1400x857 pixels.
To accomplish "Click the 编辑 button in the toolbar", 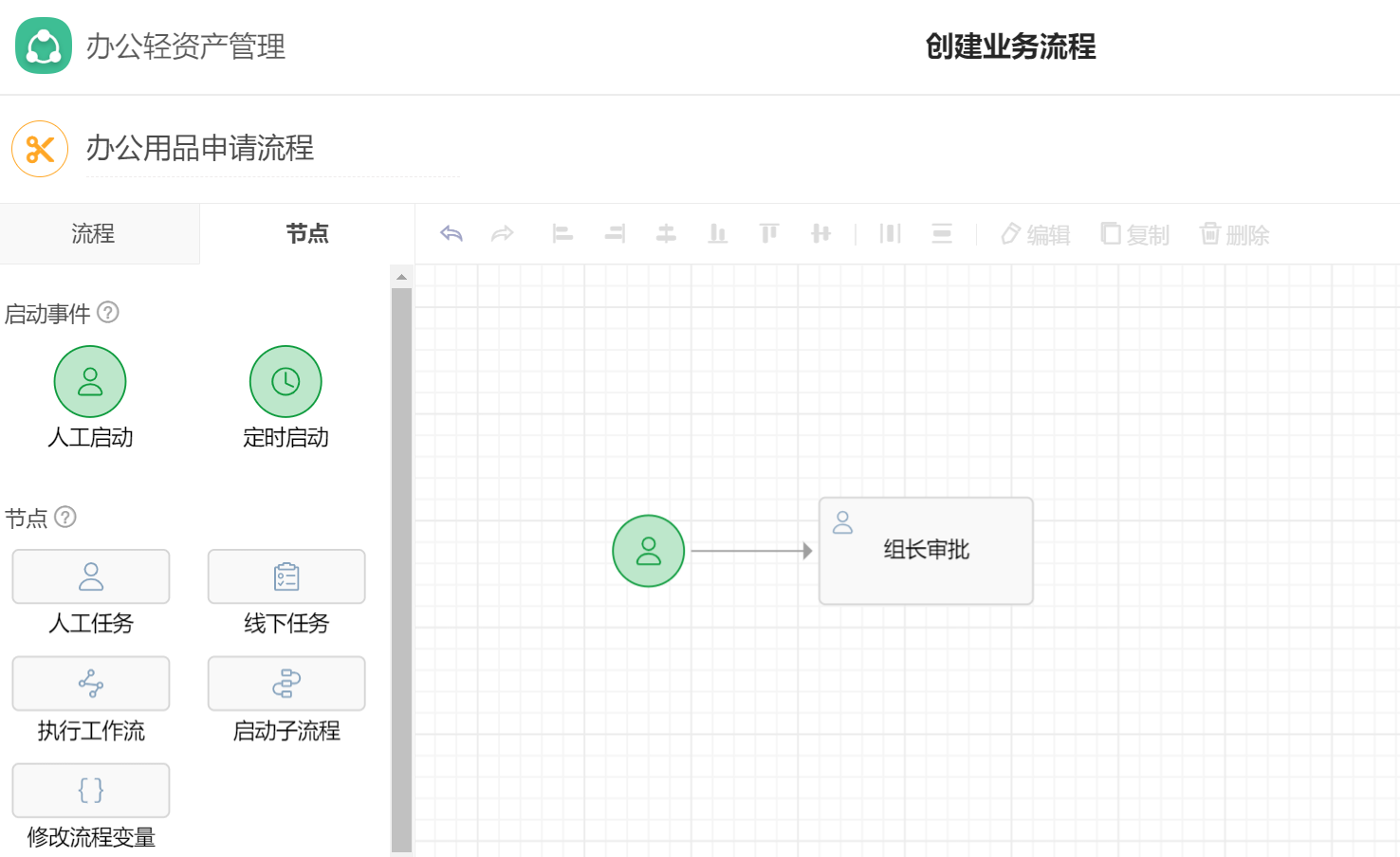I will [1036, 234].
